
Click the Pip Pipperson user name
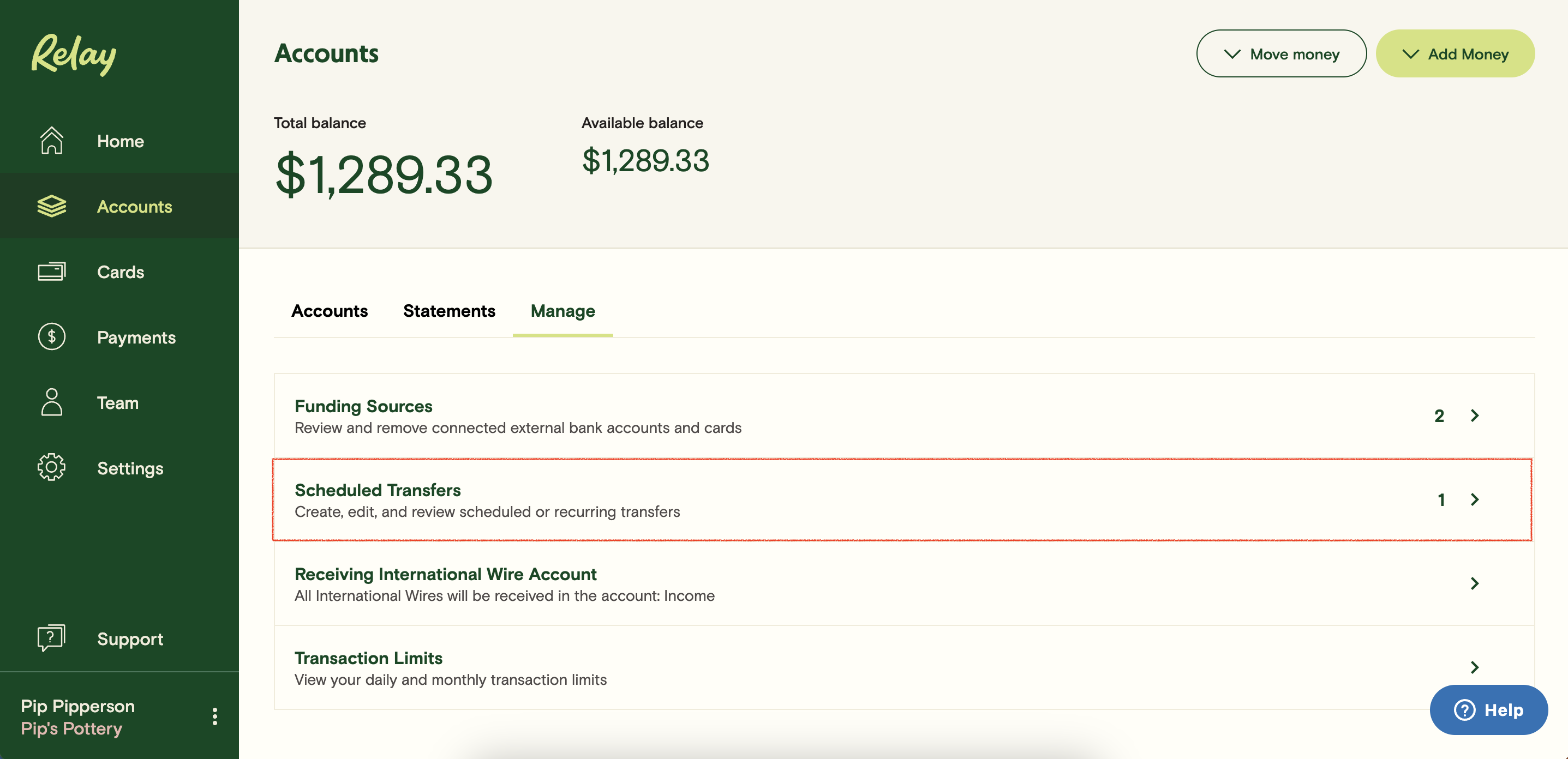coord(78,706)
